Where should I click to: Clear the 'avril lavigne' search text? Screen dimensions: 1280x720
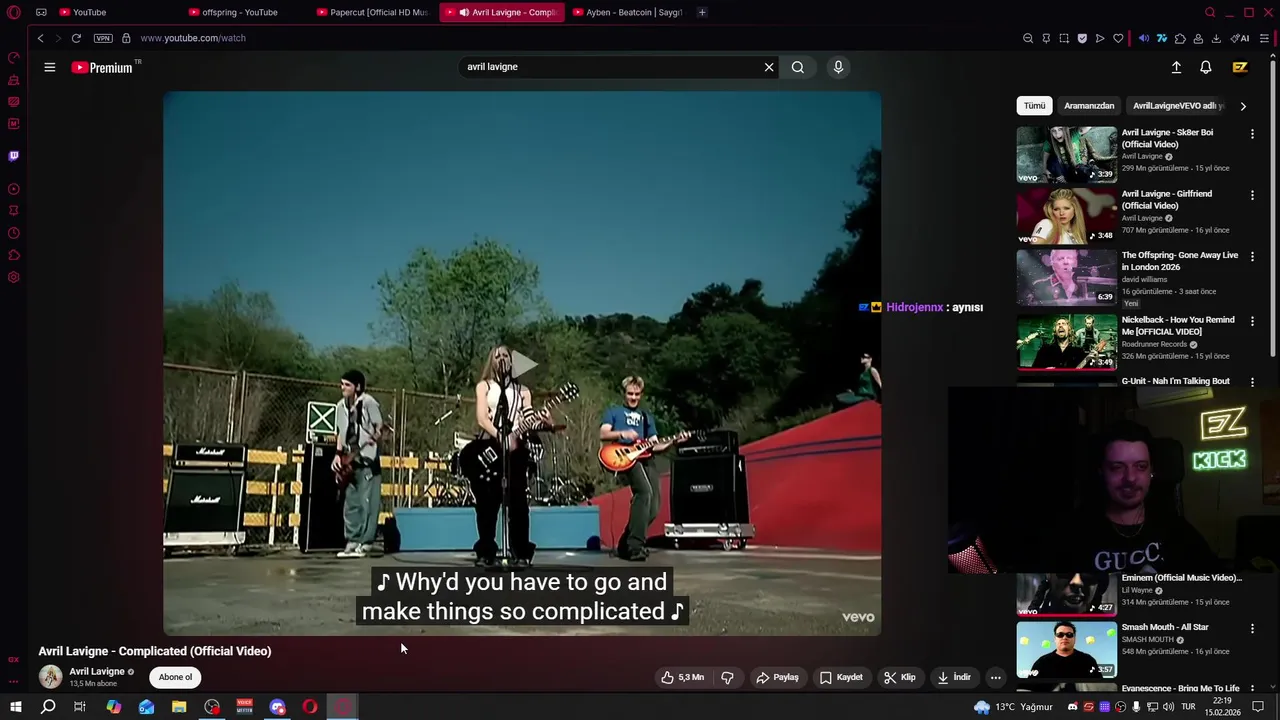coord(769,67)
